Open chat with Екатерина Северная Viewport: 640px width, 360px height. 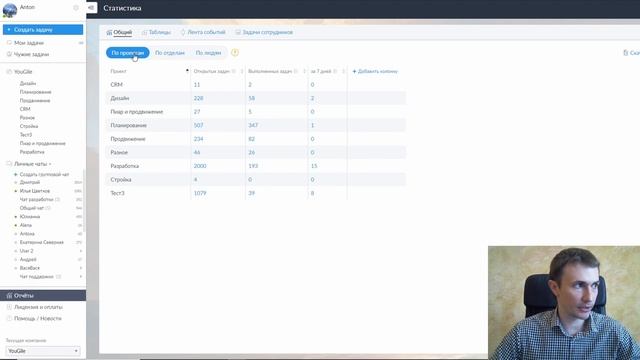[x=42, y=242]
